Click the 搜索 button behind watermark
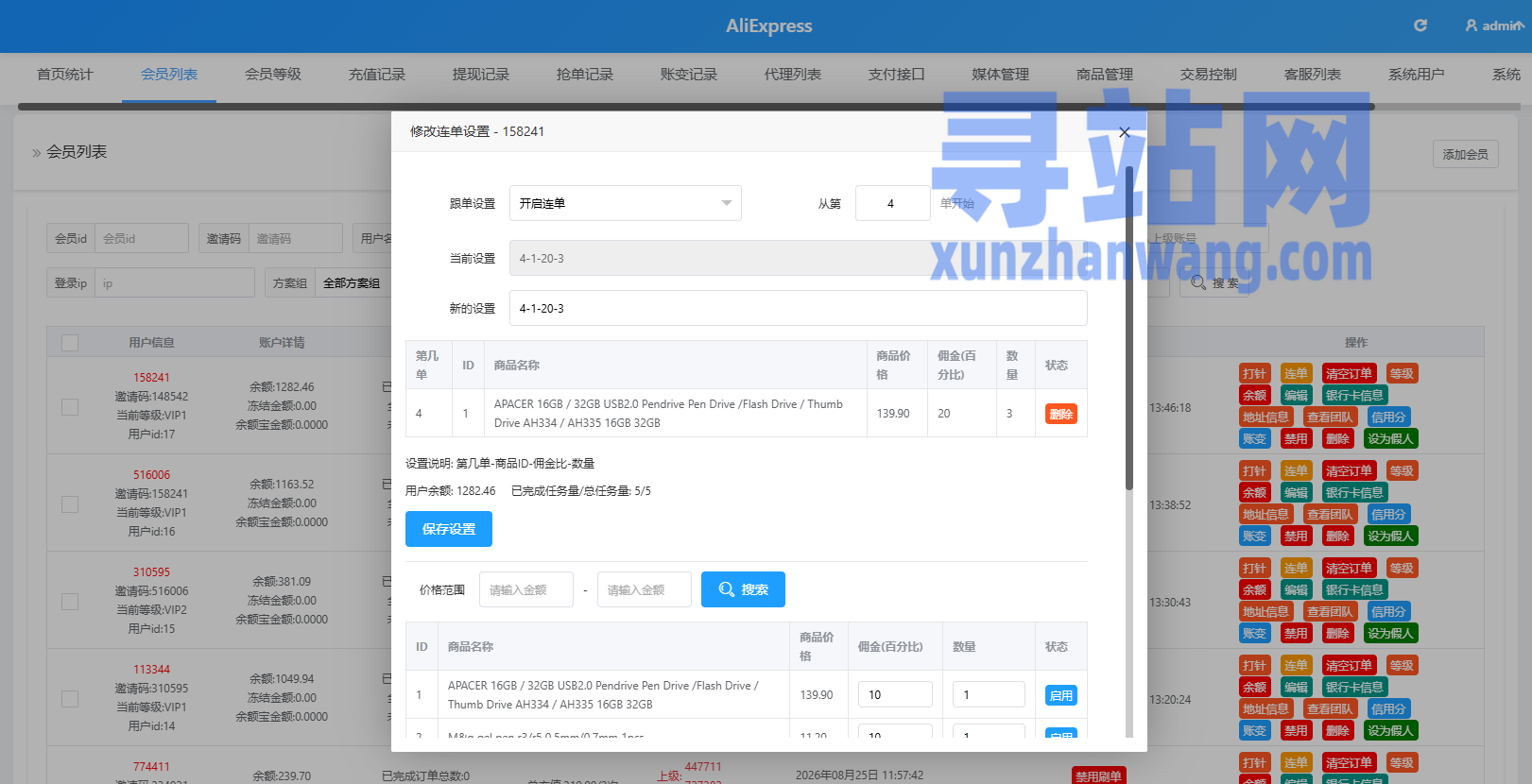This screenshot has height=784, width=1532. pyautogui.click(x=1214, y=282)
